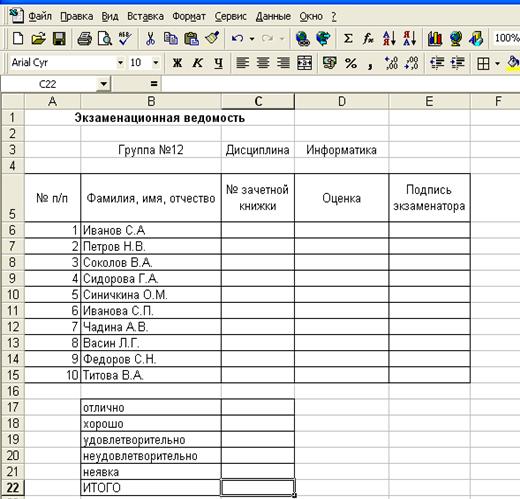Expand the font size dropdown
This screenshot has width=520, height=499.
(155, 63)
